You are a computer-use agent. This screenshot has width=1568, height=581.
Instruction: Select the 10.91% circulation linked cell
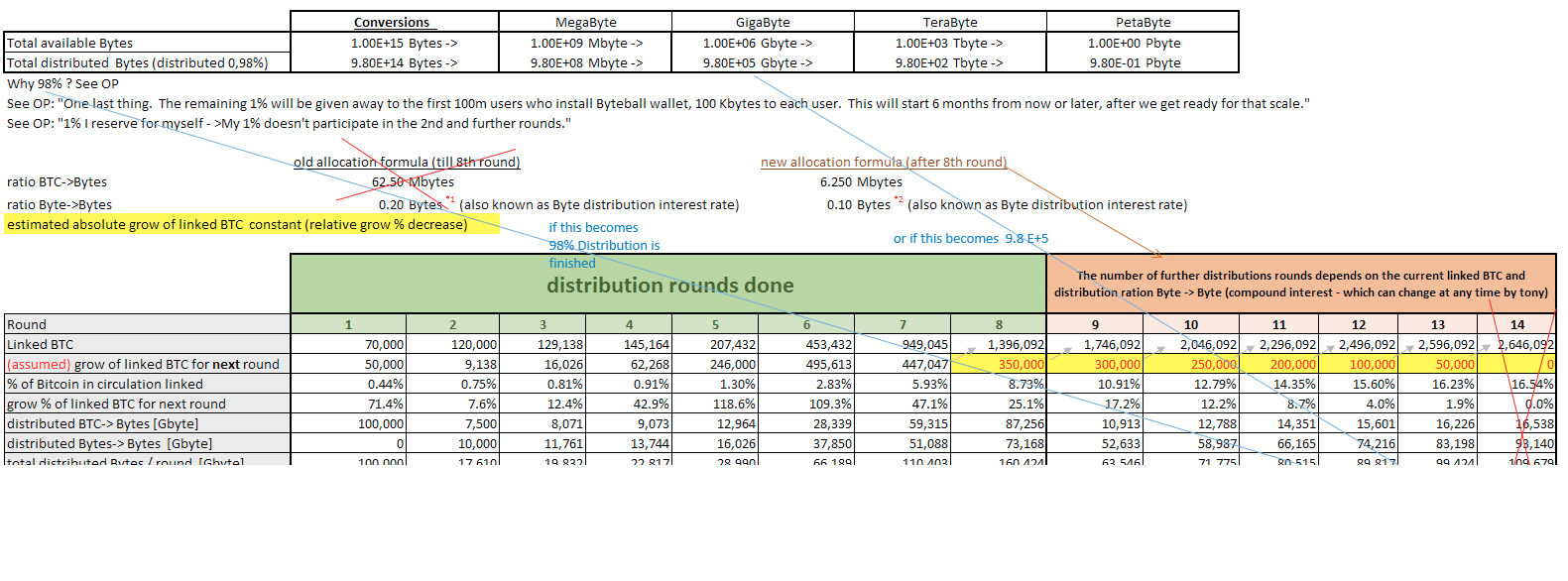coord(1095,384)
